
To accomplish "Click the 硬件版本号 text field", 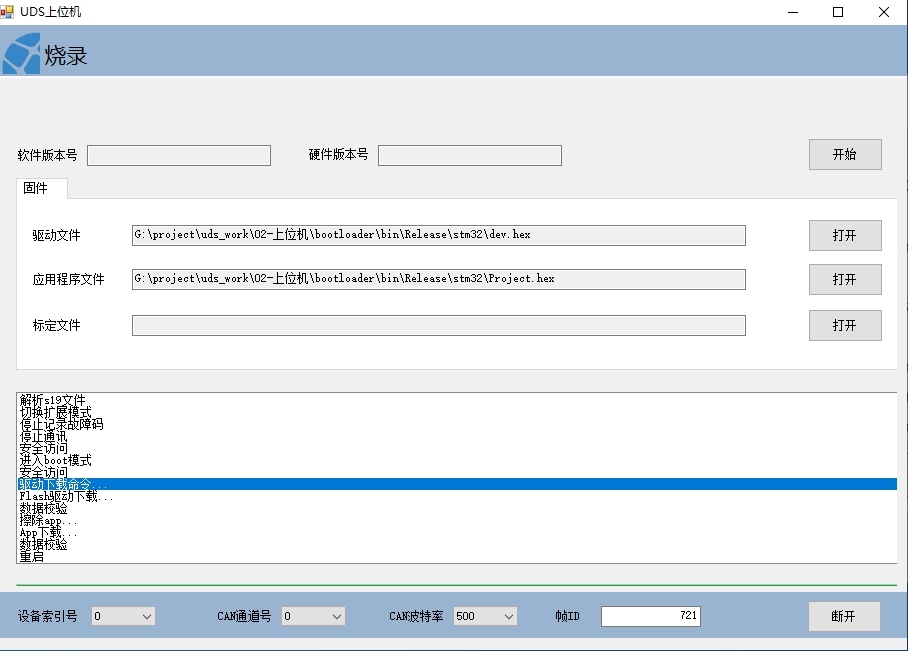I will point(469,155).
